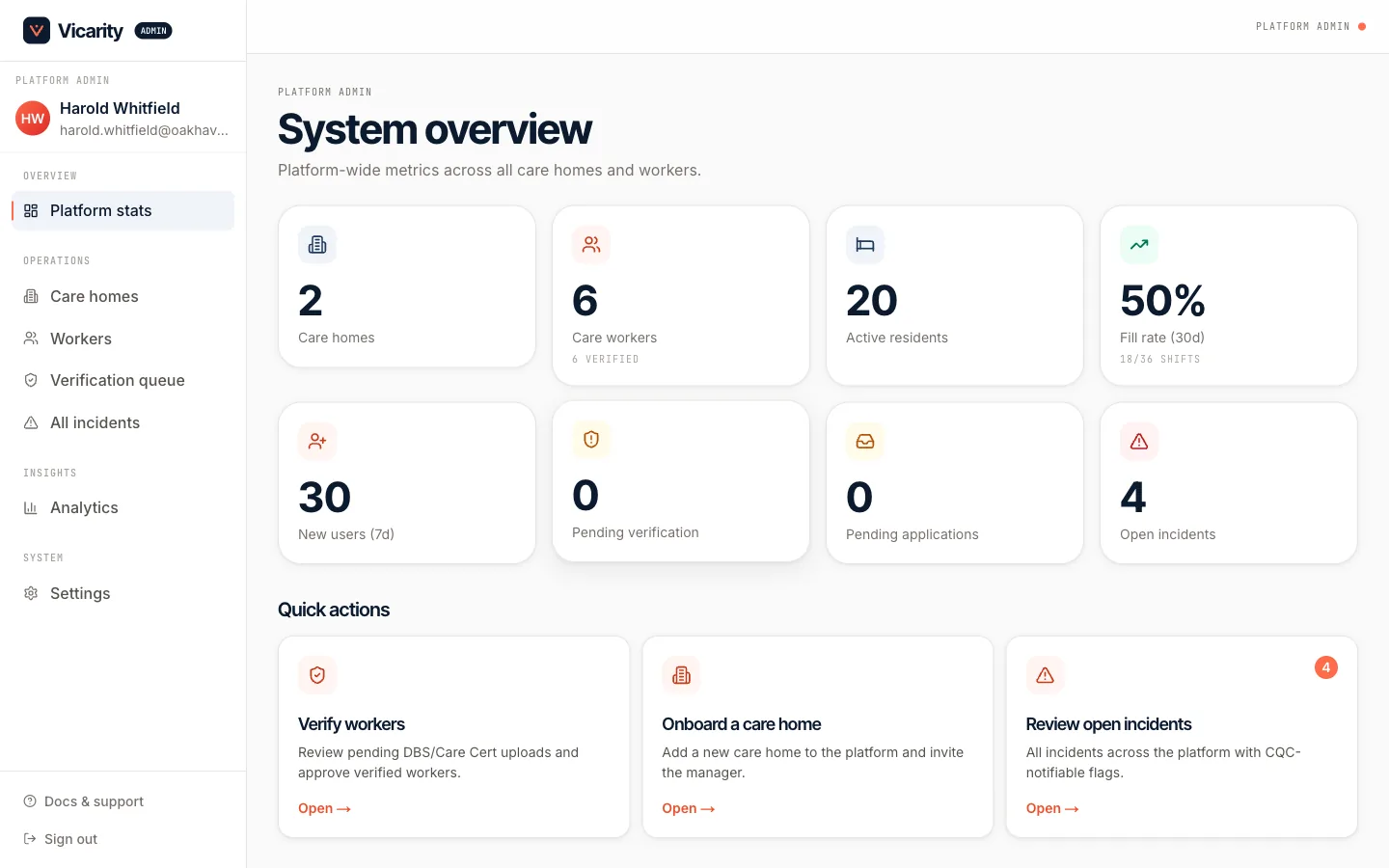This screenshot has height=868, width=1389.
Task: Click the shield check icon on Verify workers card
Action: click(317, 675)
